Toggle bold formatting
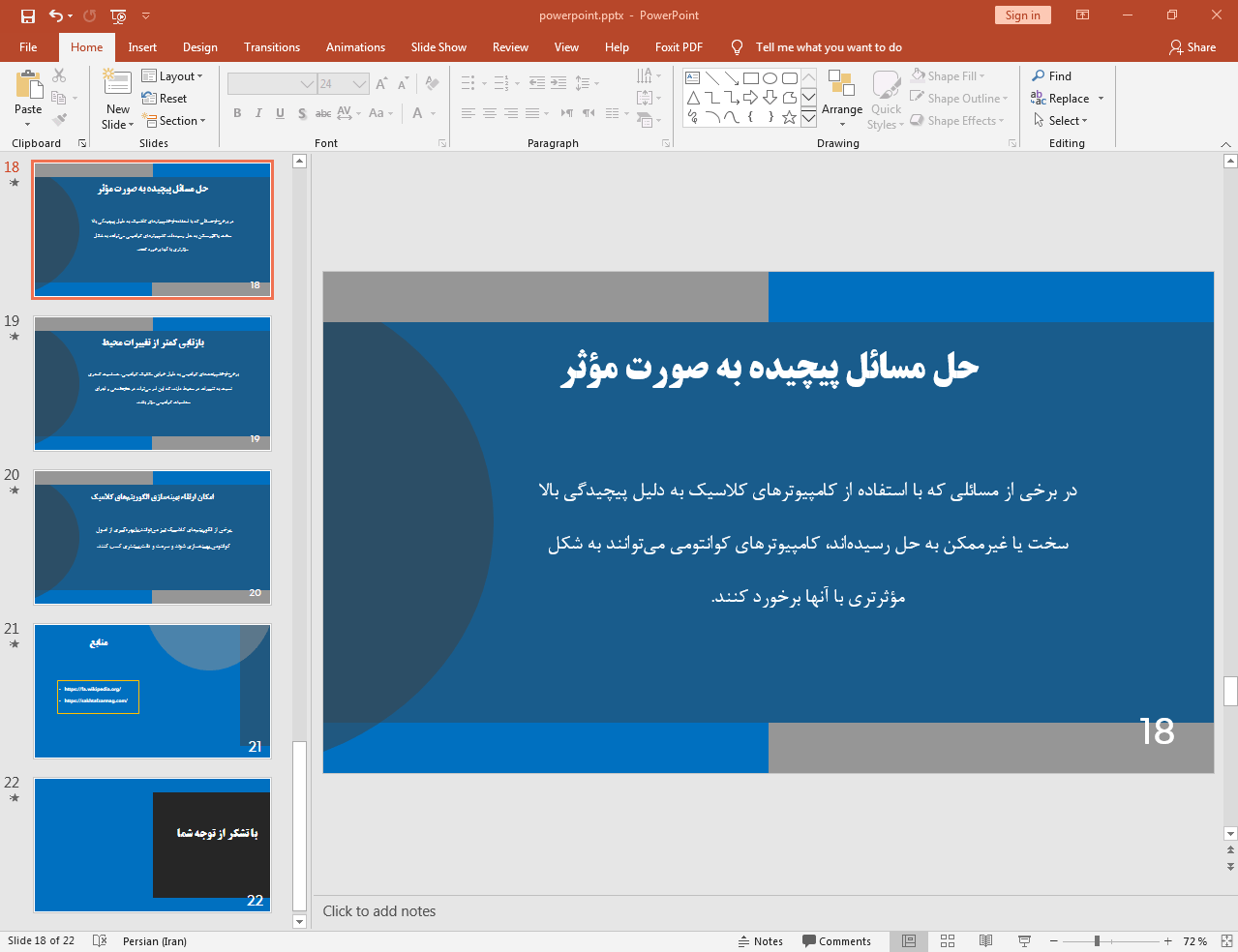Viewport: 1238px width, 952px height. coord(237,113)
